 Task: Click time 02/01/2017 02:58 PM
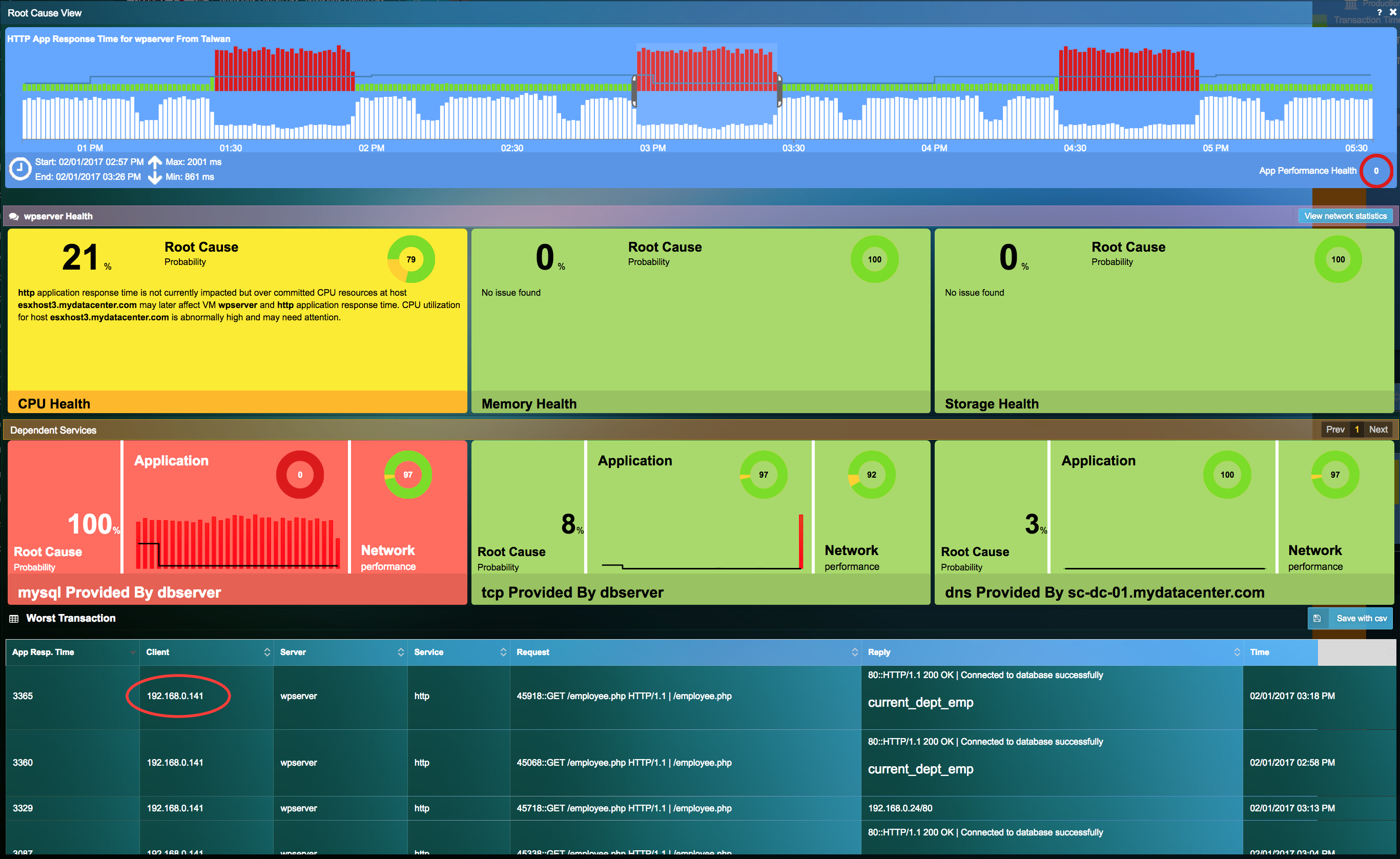[x=1292, y=763]
